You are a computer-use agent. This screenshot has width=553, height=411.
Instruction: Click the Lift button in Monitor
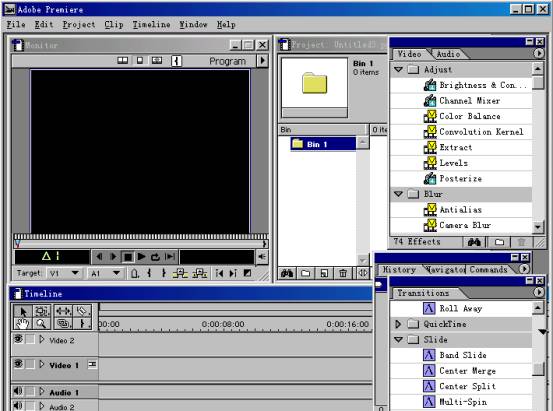tap(180, 273)
